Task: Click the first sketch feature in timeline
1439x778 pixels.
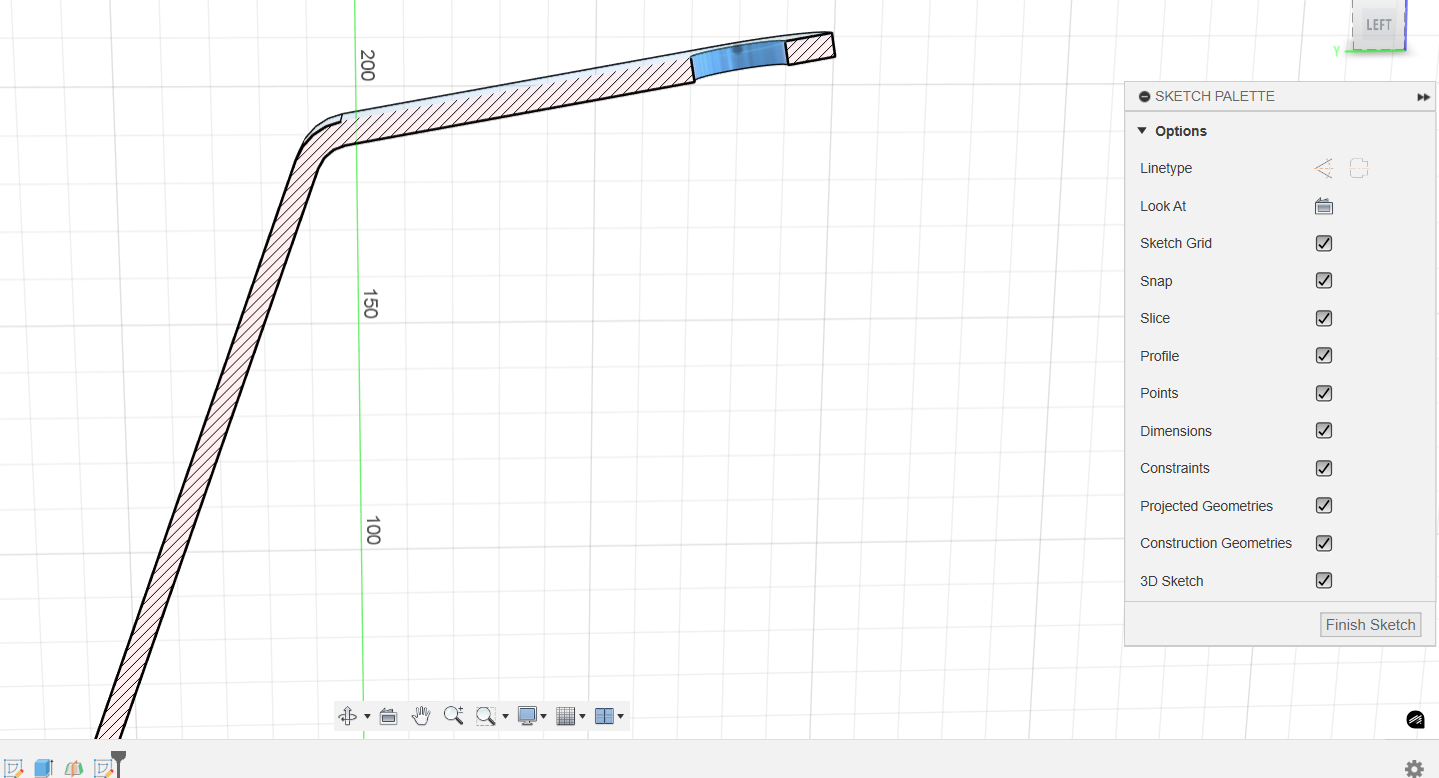Action: [14, 768]
